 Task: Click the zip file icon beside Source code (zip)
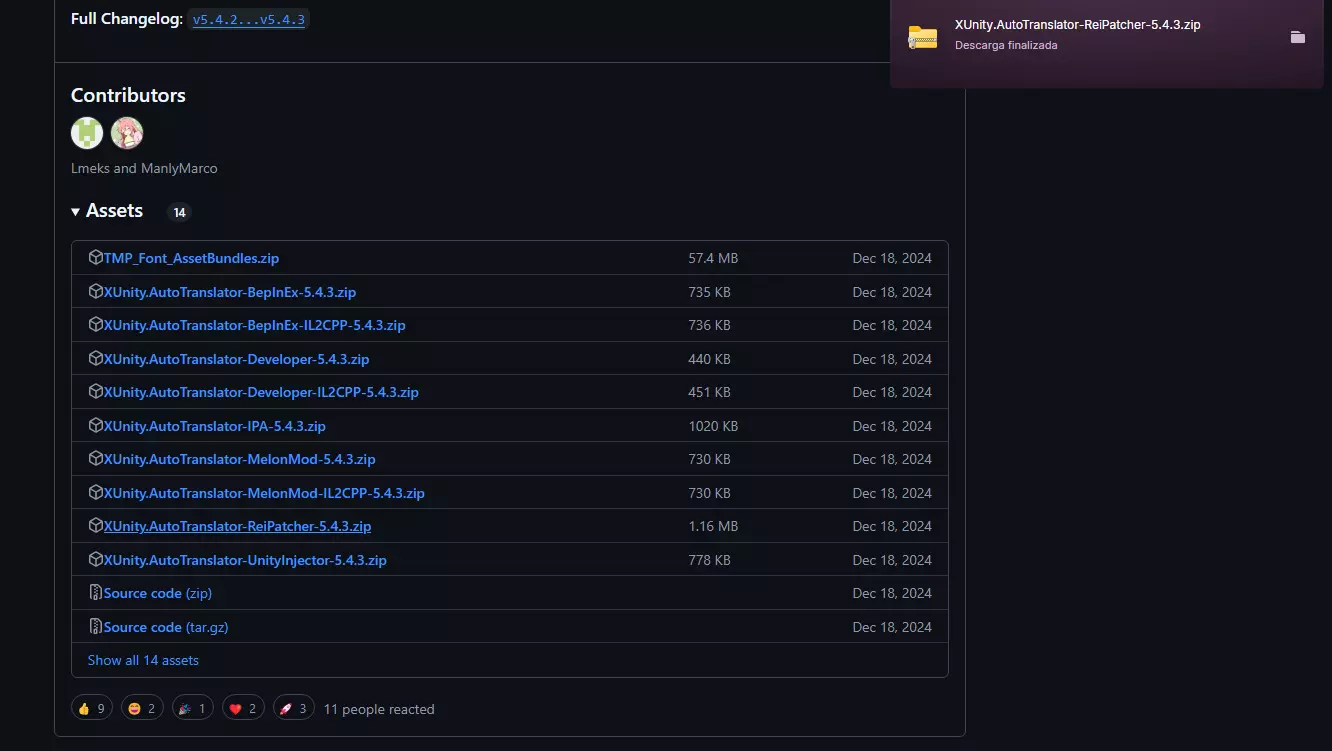coord(96,593)
